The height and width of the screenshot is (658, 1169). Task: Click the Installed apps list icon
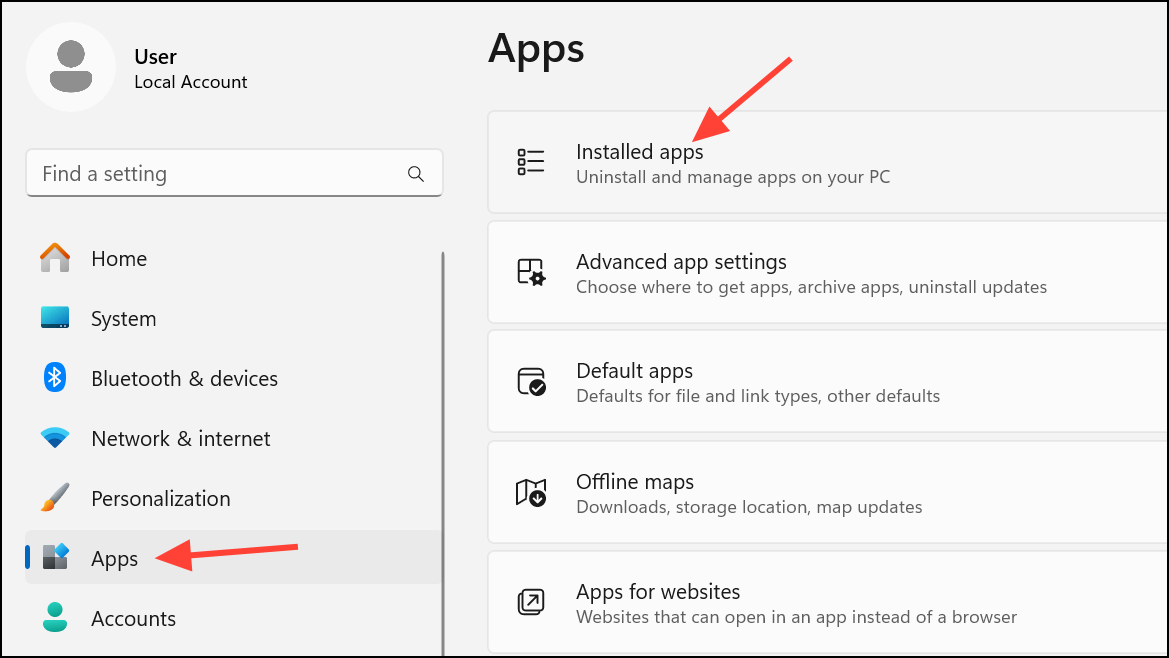tap(531, 162)
